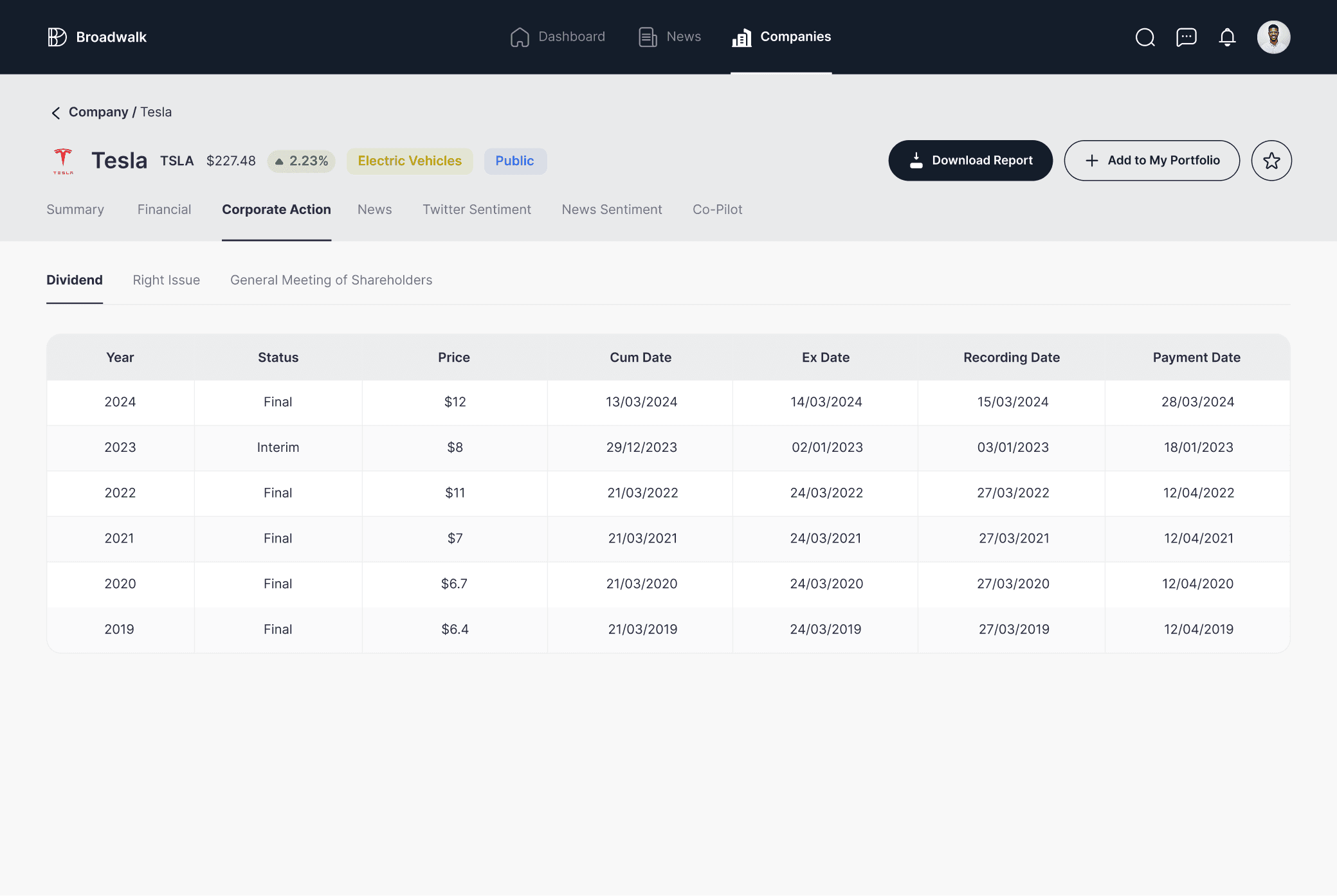Click the Tesla logo icon

[x=63, y=161]
